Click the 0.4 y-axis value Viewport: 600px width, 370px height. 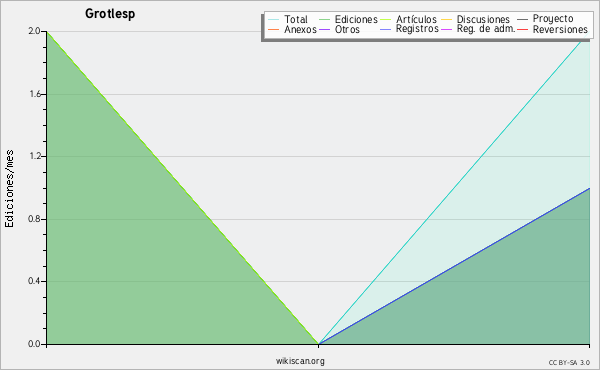tap(34, 281)
